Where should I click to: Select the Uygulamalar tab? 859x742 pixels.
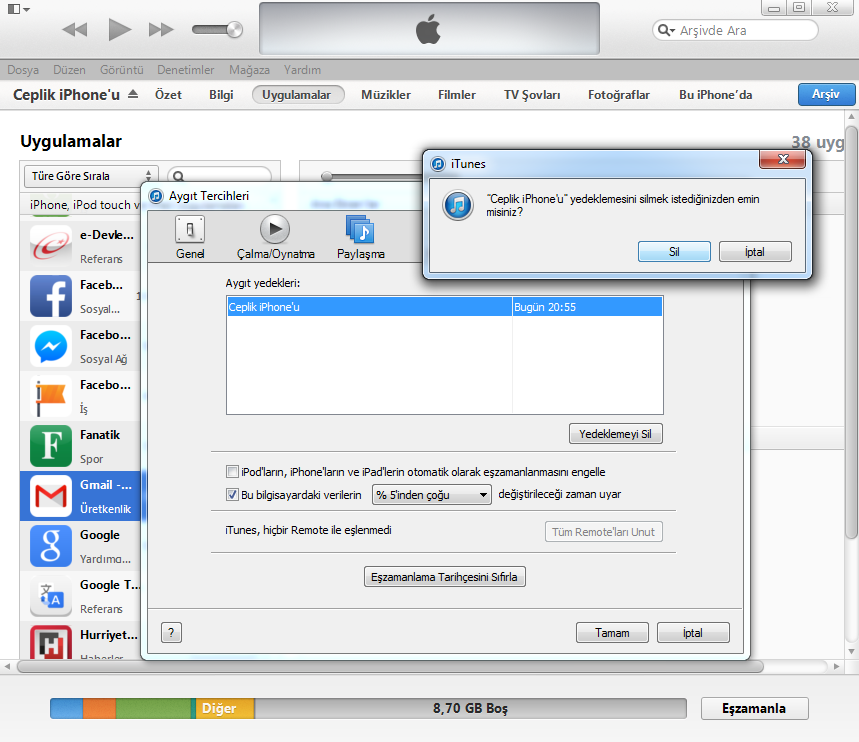[x=298, y=95]
